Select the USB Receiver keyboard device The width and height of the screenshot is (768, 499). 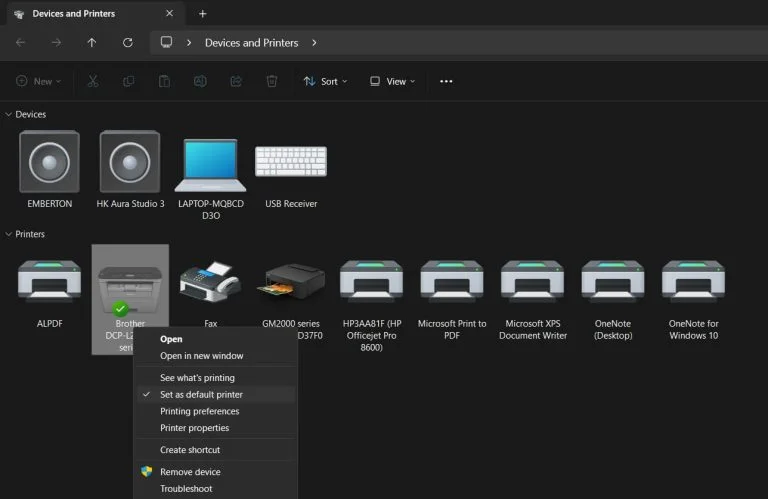[x=291, y=176]
